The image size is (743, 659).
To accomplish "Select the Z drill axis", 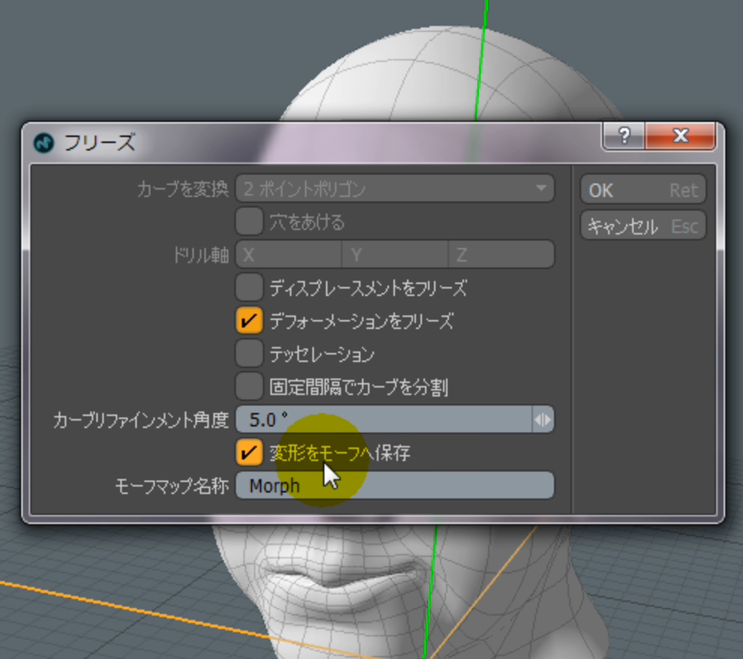I will (500, 254).
